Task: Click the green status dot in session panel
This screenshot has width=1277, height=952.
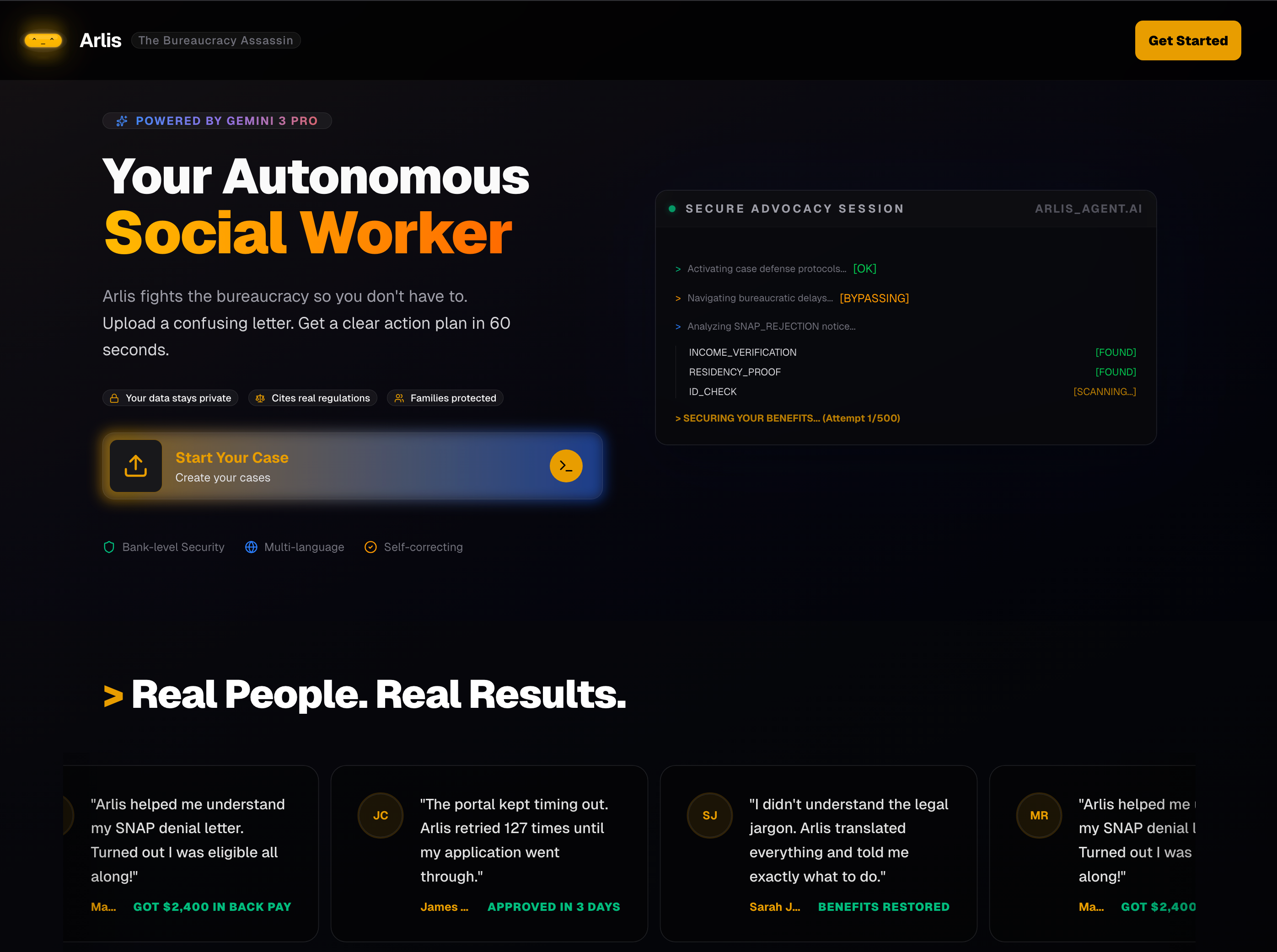Action: click(672, 209)
